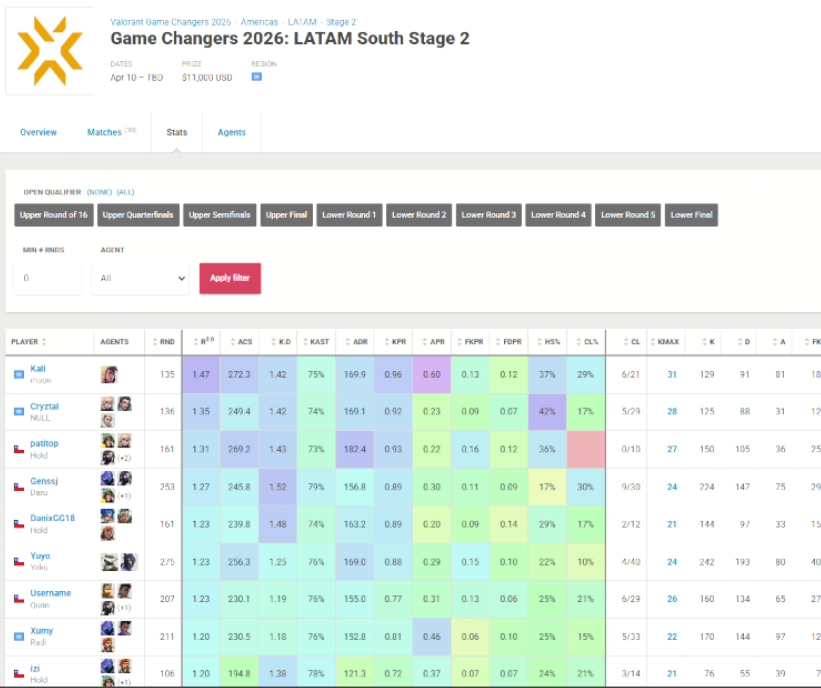Click Yuyo's first agent portrait
The width and height of the screenshot is (821, 688).
coord(109,562)
